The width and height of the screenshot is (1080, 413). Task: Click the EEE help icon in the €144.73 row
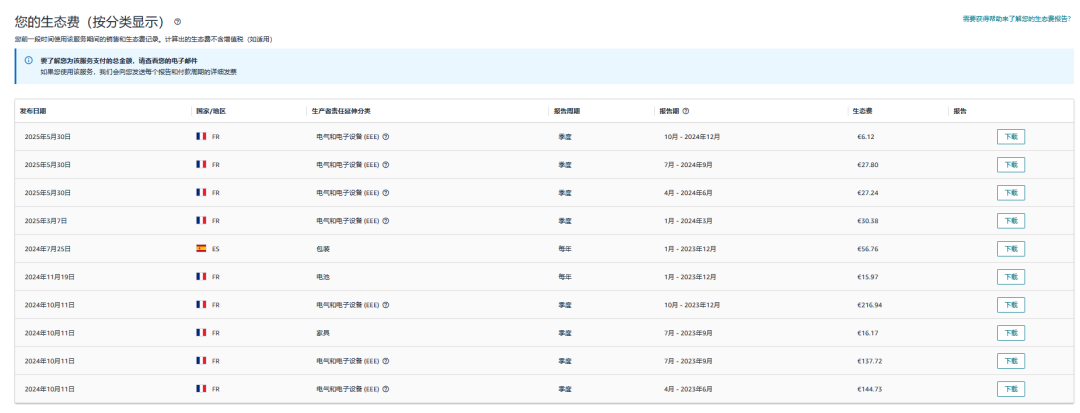coord(386,388)
